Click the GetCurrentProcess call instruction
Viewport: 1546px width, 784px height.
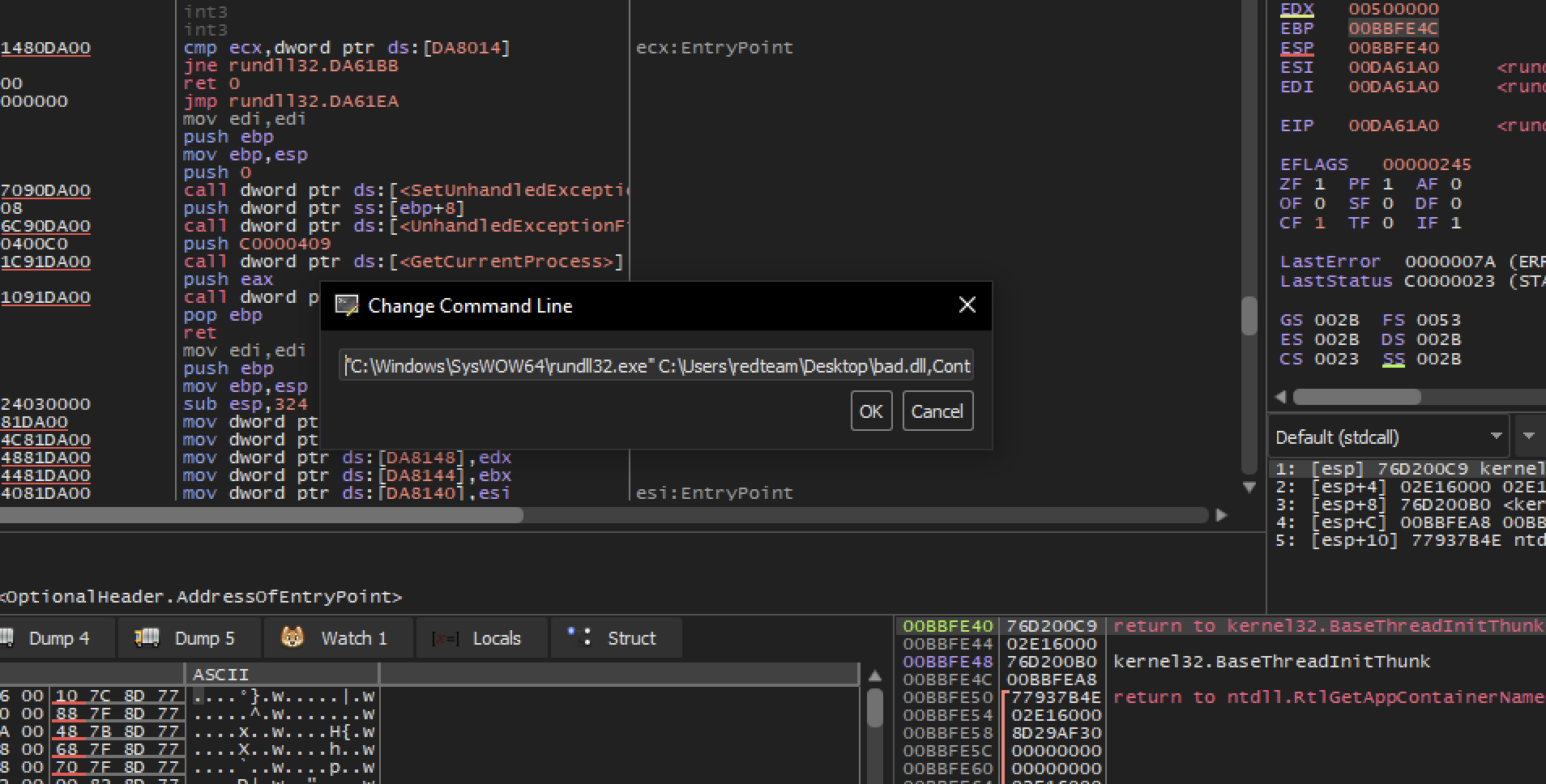coord(404,262)
